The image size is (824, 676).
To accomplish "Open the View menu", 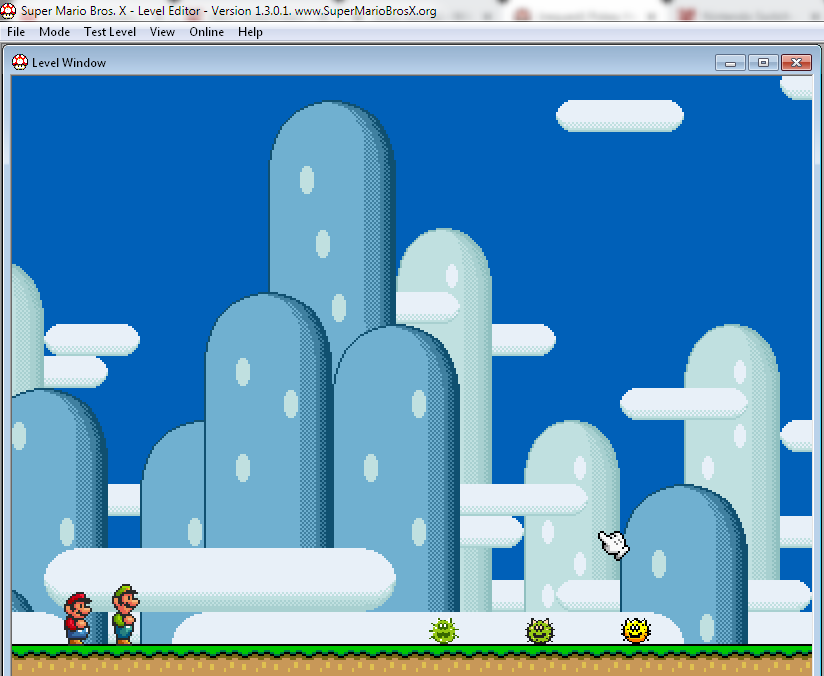I will (162, 32).
